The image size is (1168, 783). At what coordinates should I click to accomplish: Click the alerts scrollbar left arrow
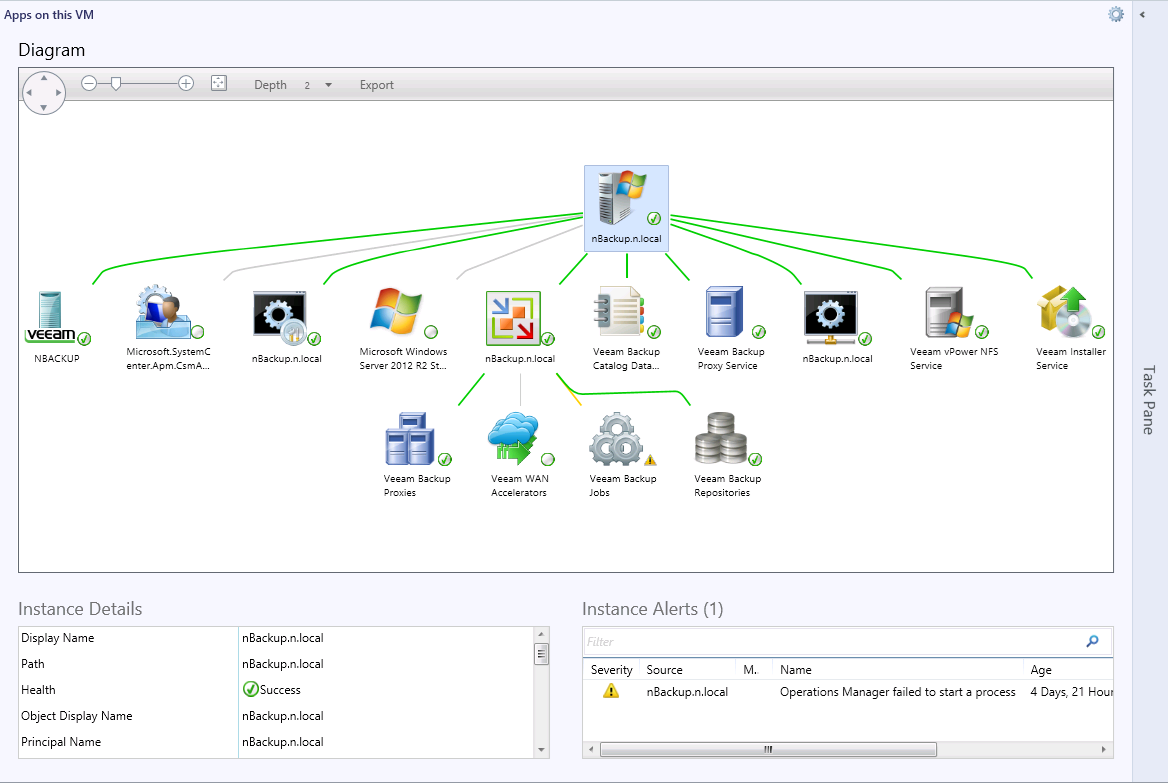coord(591,749)
